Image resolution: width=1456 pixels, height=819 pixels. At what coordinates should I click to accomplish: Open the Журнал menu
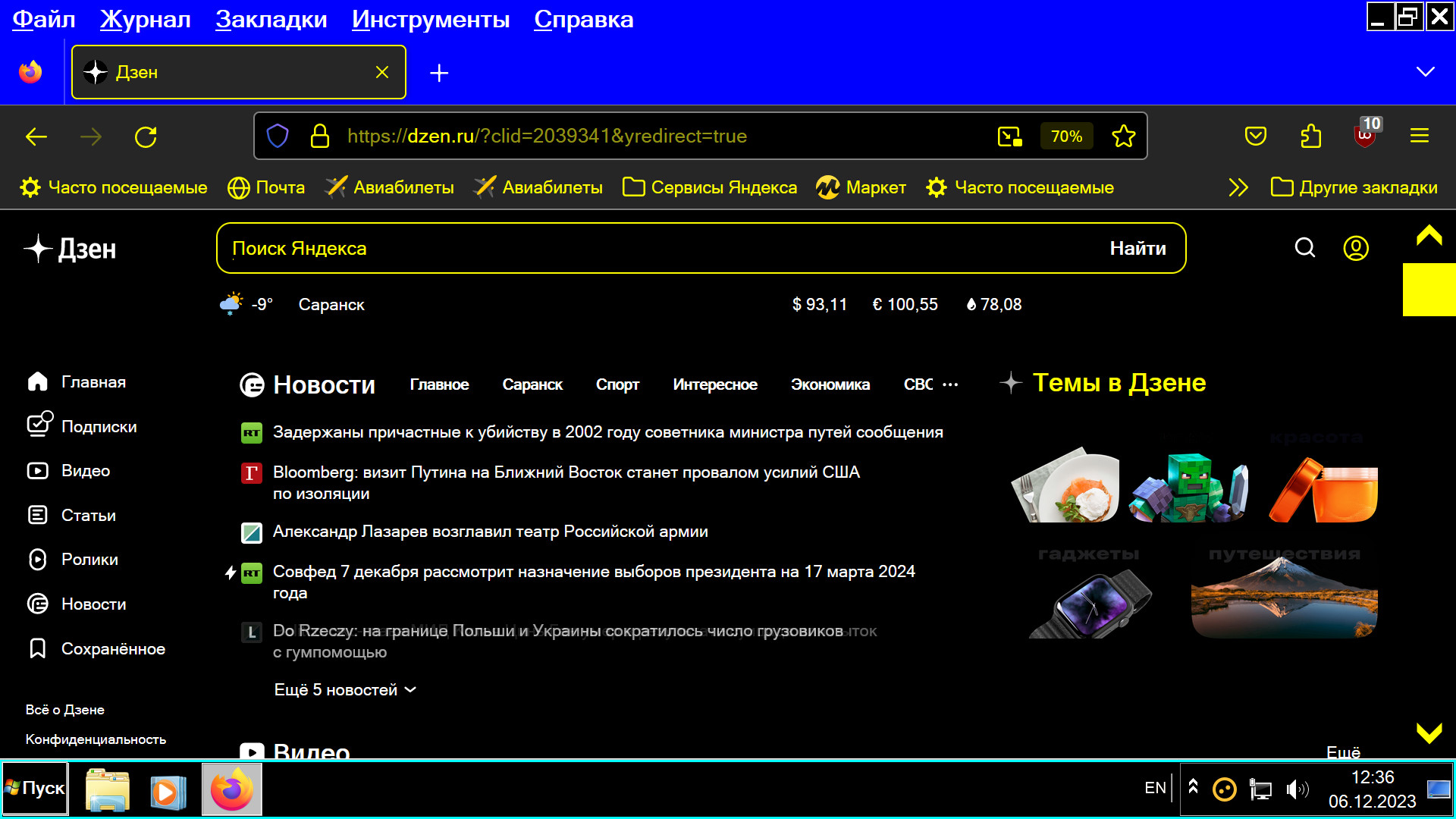146,19
